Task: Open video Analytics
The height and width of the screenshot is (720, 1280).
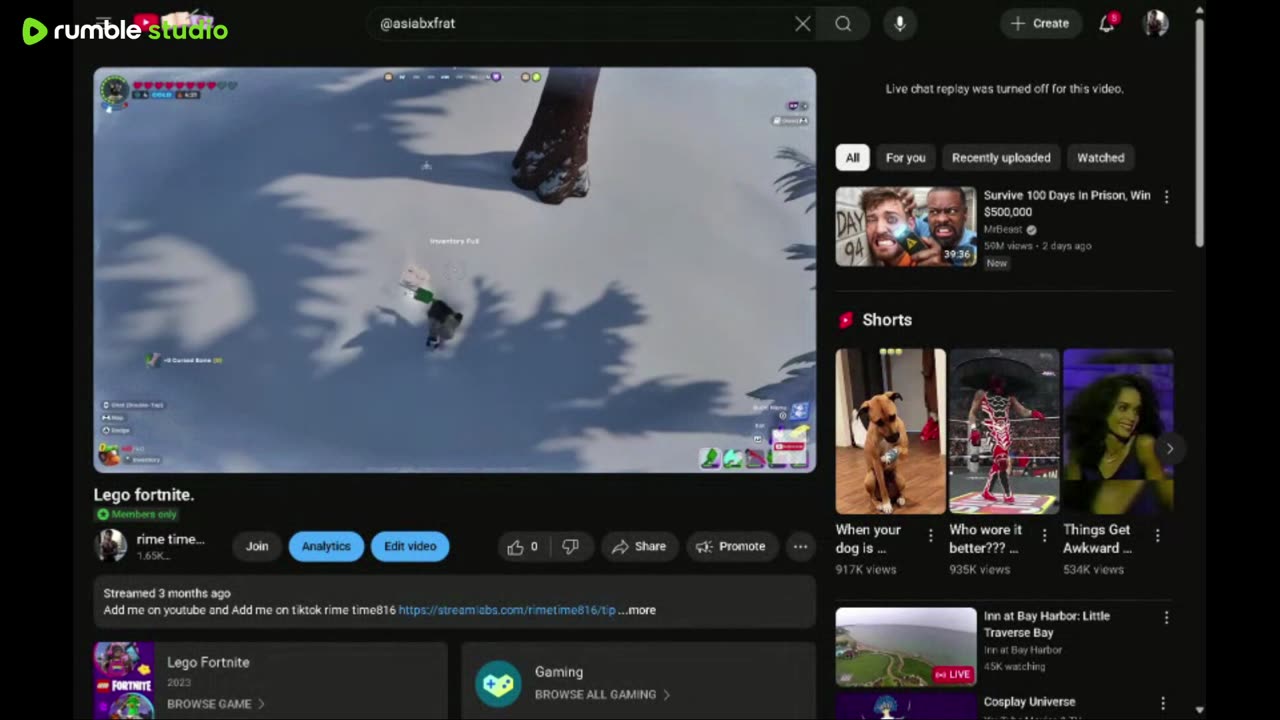Action: coord(326,546)
